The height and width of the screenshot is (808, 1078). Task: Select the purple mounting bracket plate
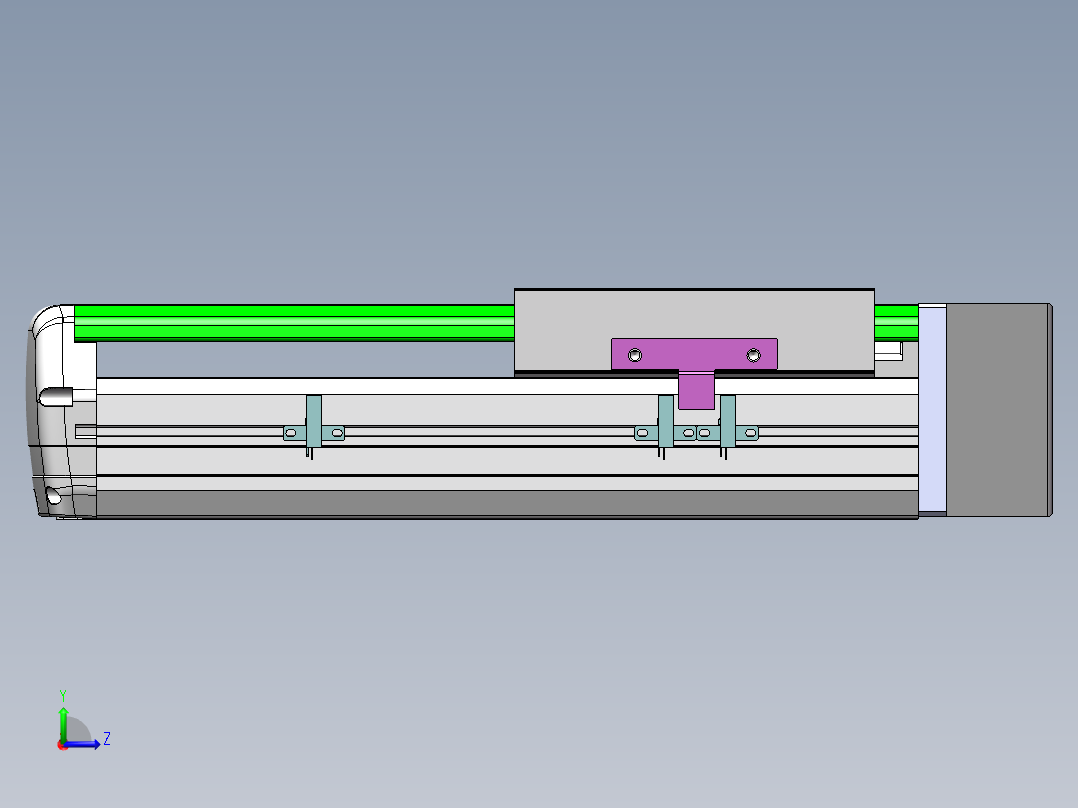pos(694,354)
